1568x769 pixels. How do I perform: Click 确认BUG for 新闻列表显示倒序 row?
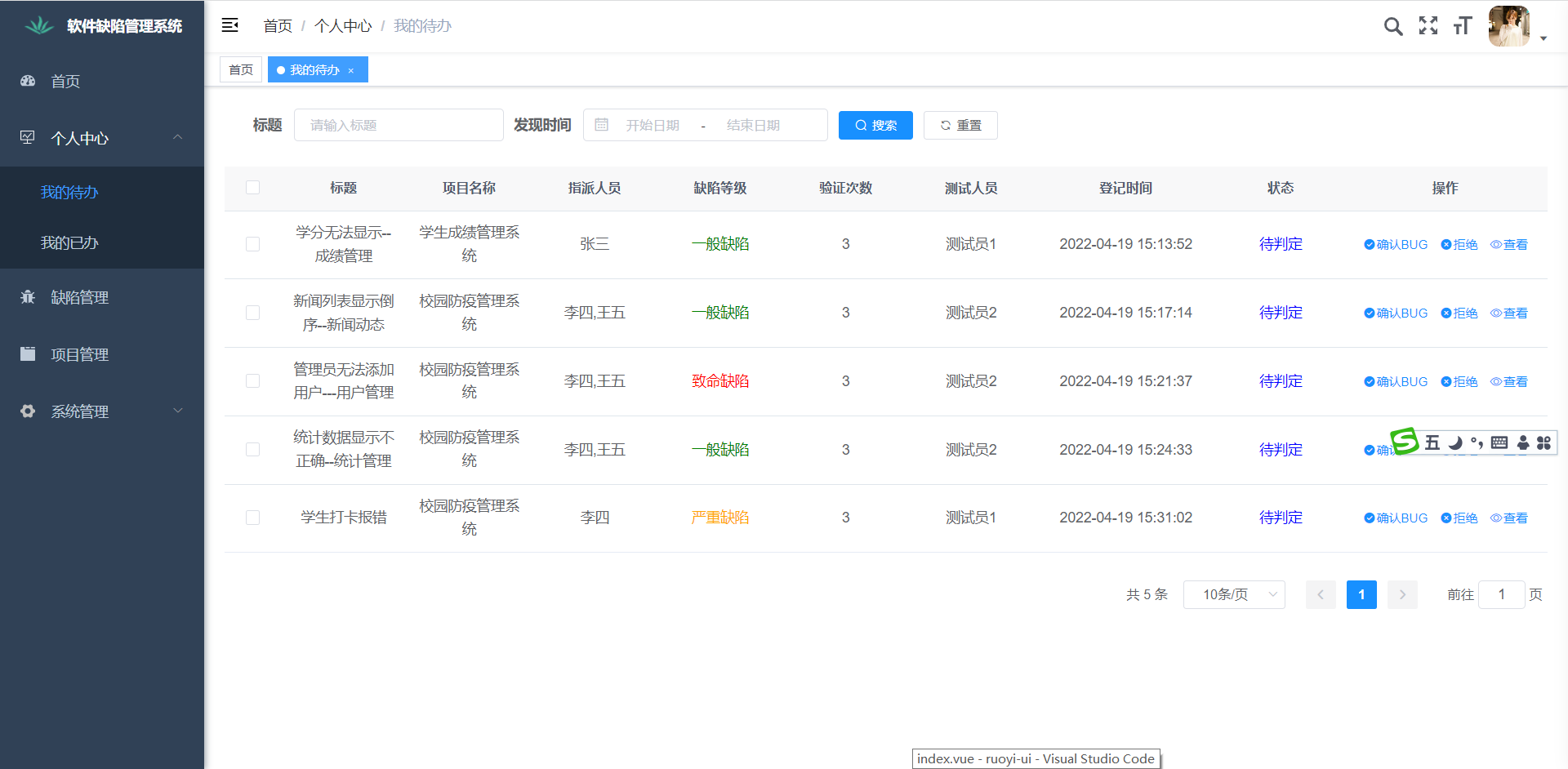[1396, 313]
